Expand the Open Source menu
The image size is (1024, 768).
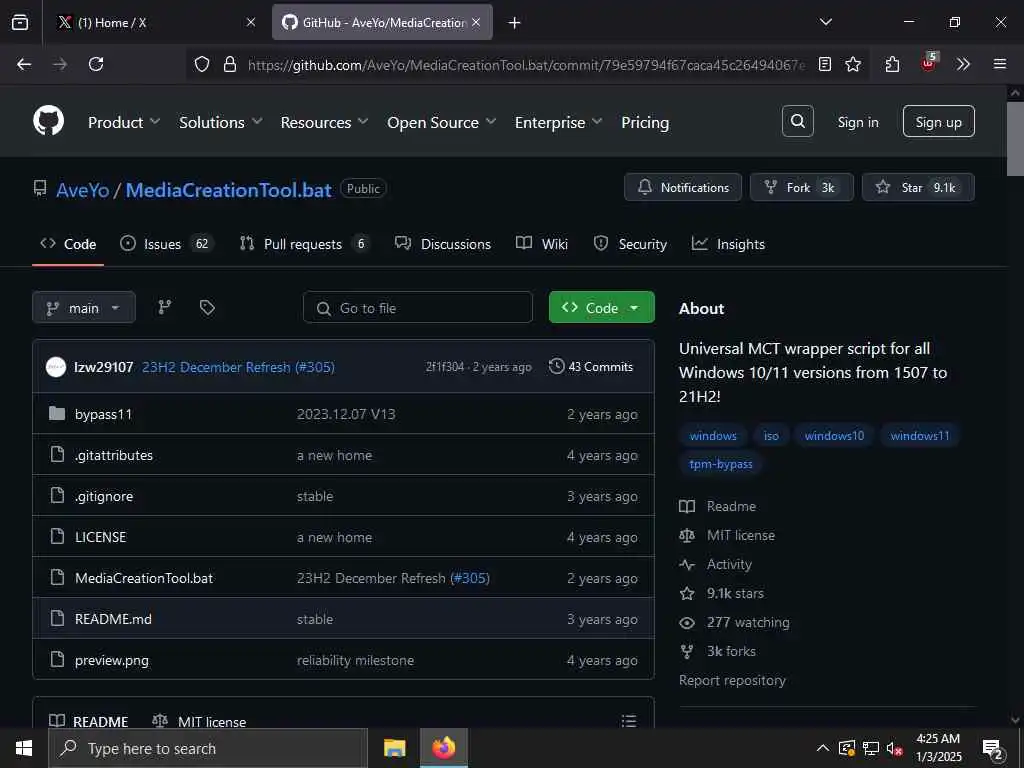441,122
